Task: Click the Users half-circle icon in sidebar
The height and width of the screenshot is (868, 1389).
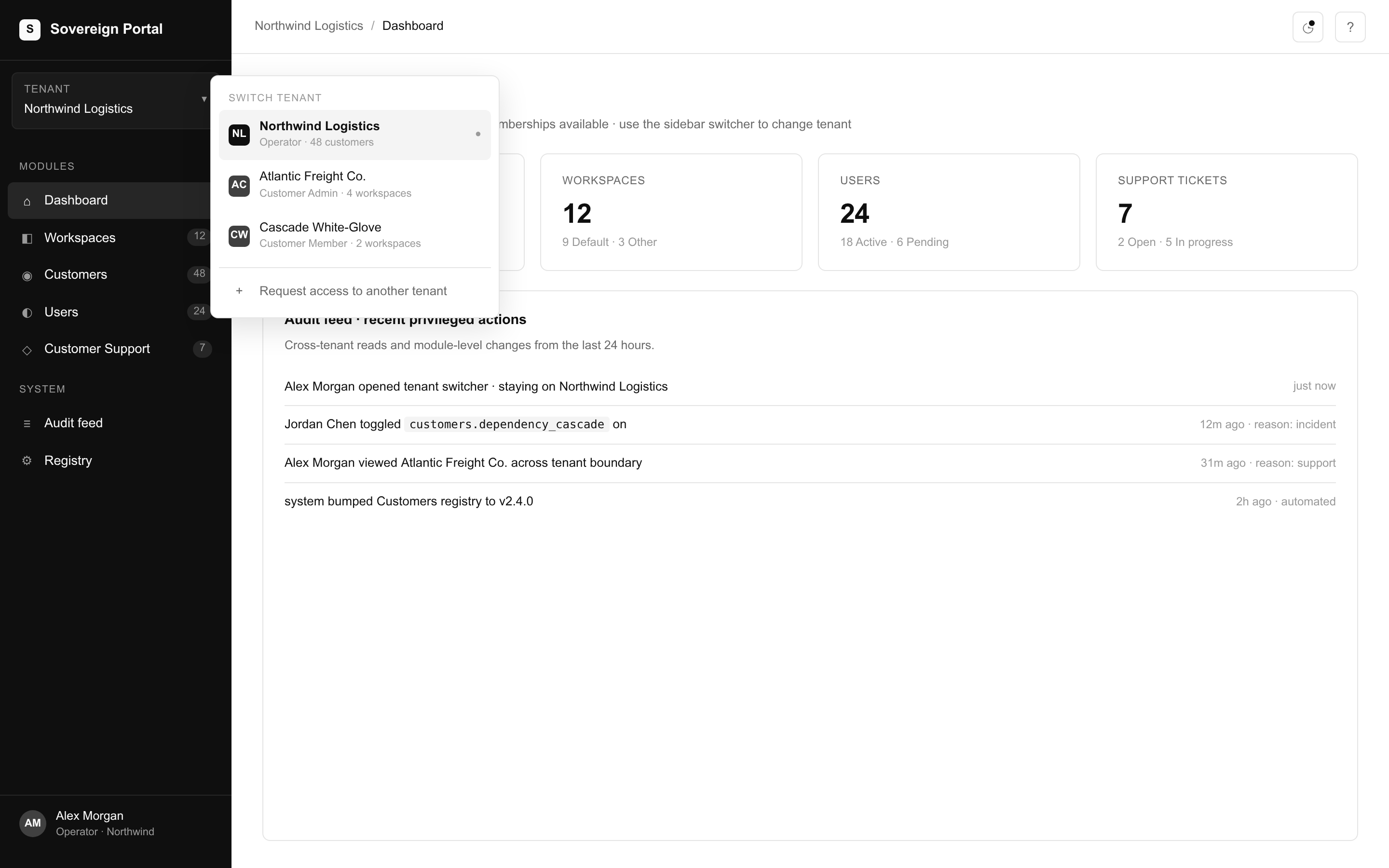Action: coord(27,313)
